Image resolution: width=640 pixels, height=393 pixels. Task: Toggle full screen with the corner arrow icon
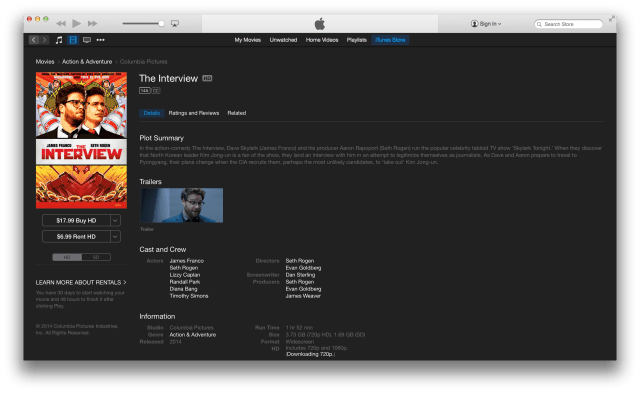click(x=611, y=19)
